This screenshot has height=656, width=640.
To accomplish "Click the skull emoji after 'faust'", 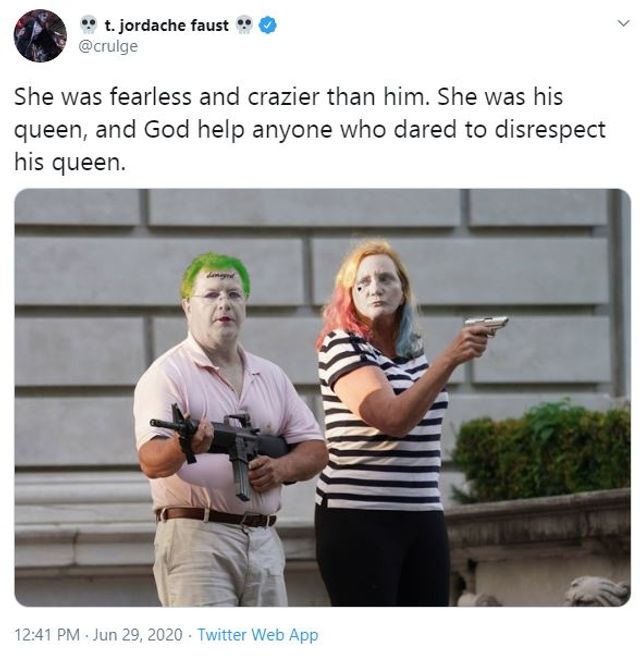I will pos(244,25).
